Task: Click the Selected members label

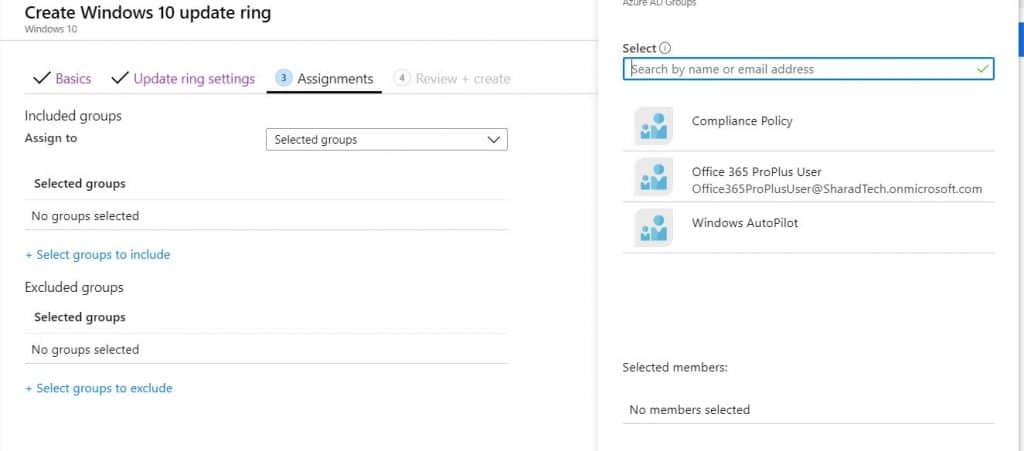Action: click(675, 367)
